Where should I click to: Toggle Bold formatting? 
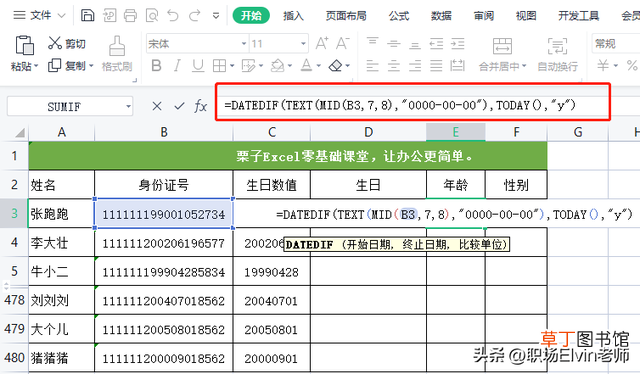click(x=156, y=65)
